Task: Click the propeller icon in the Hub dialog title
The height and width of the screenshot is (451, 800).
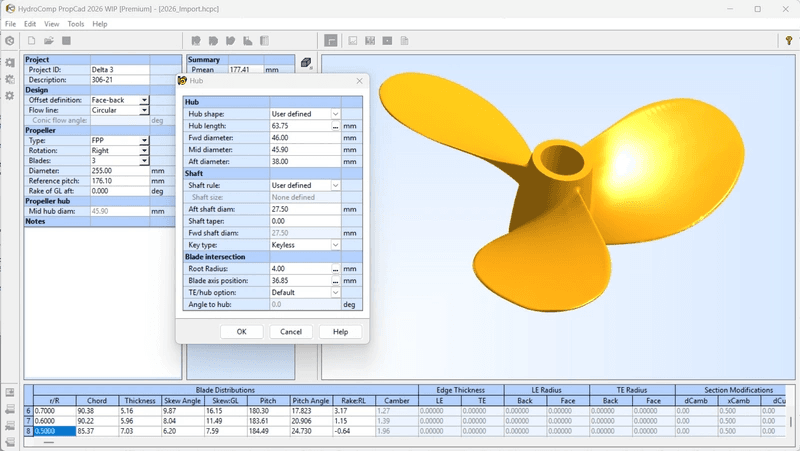Action: [182, 81]
